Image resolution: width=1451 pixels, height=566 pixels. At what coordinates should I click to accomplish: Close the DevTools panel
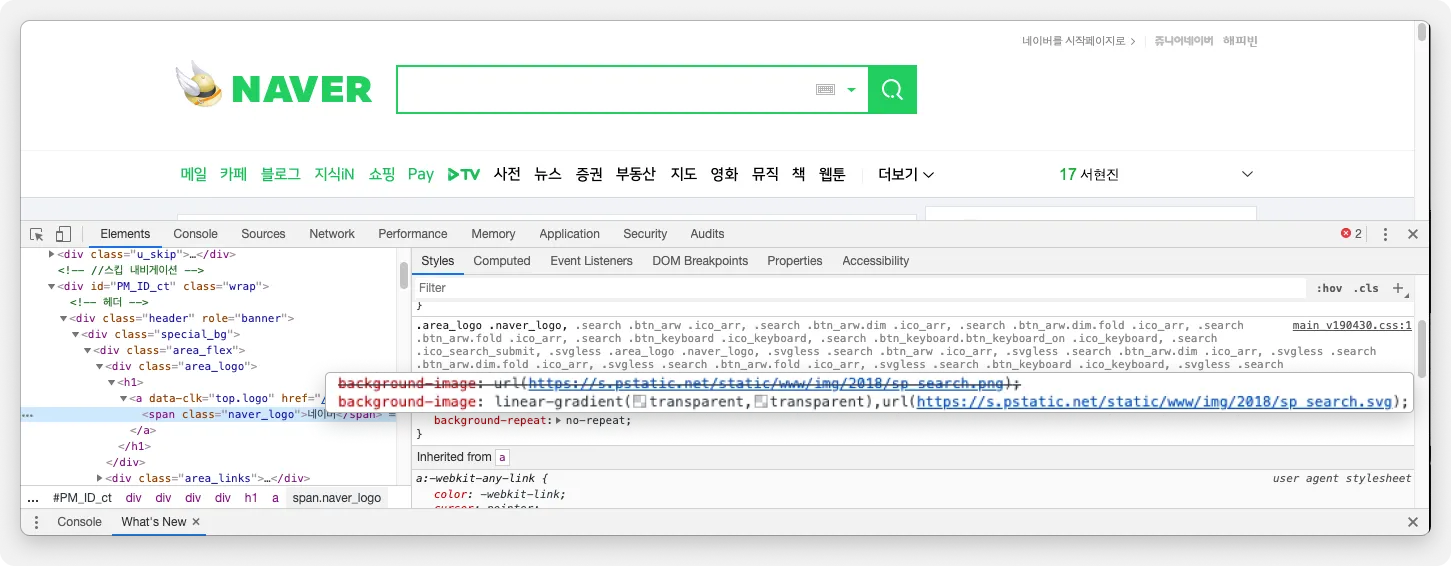(x=1413, y=234)
